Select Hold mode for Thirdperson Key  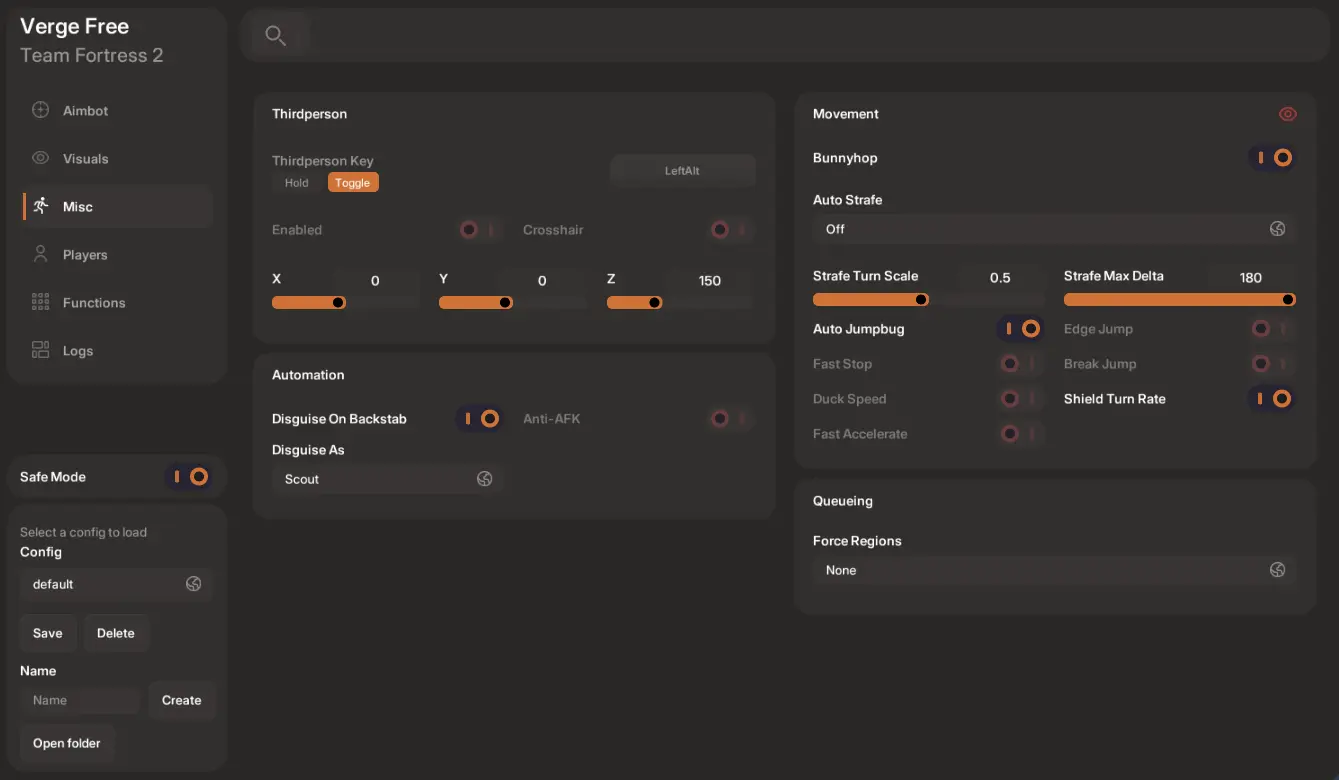[x=297, y=183]
